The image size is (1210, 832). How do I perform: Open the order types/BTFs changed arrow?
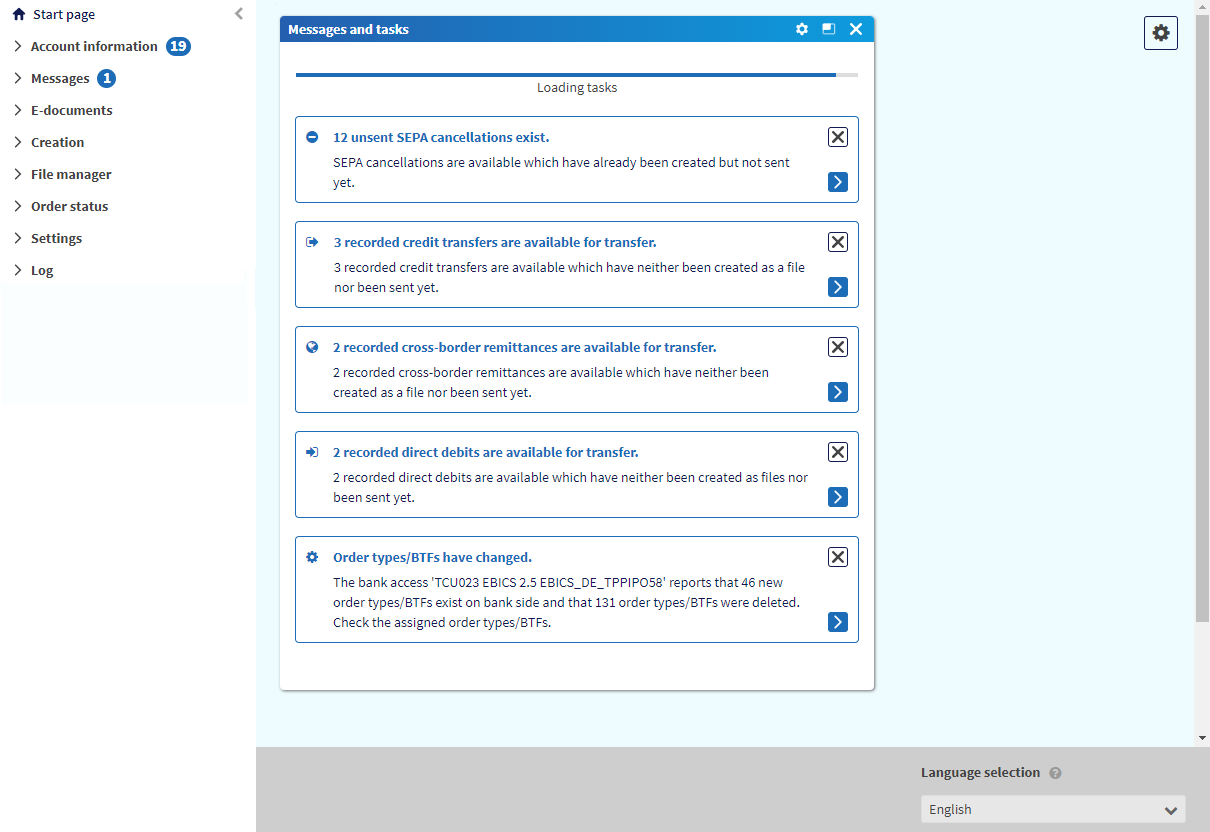click(838, 622)
